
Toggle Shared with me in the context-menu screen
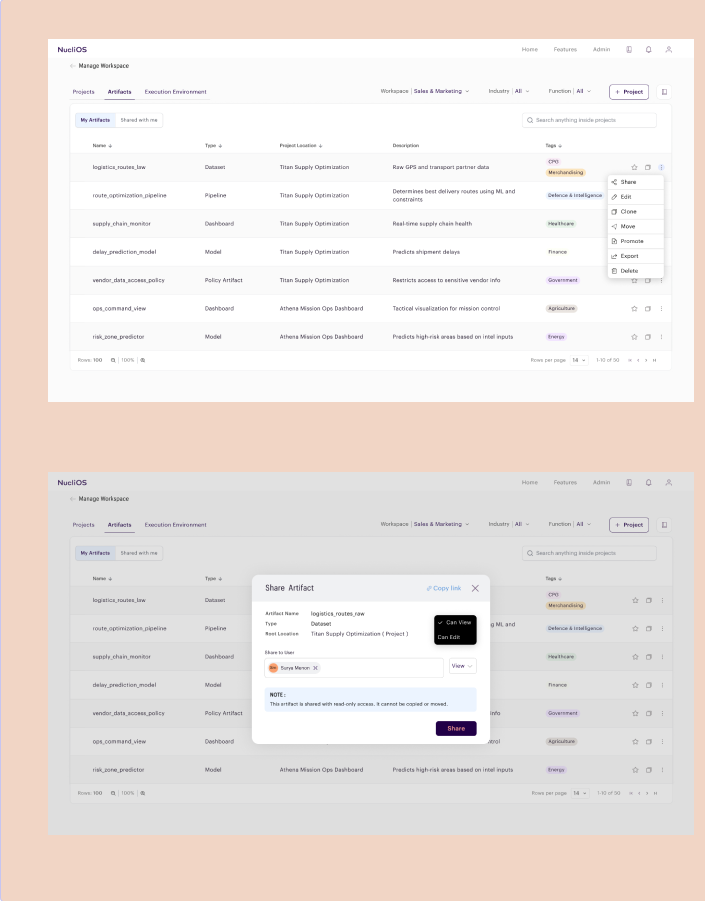coord(139,120)
